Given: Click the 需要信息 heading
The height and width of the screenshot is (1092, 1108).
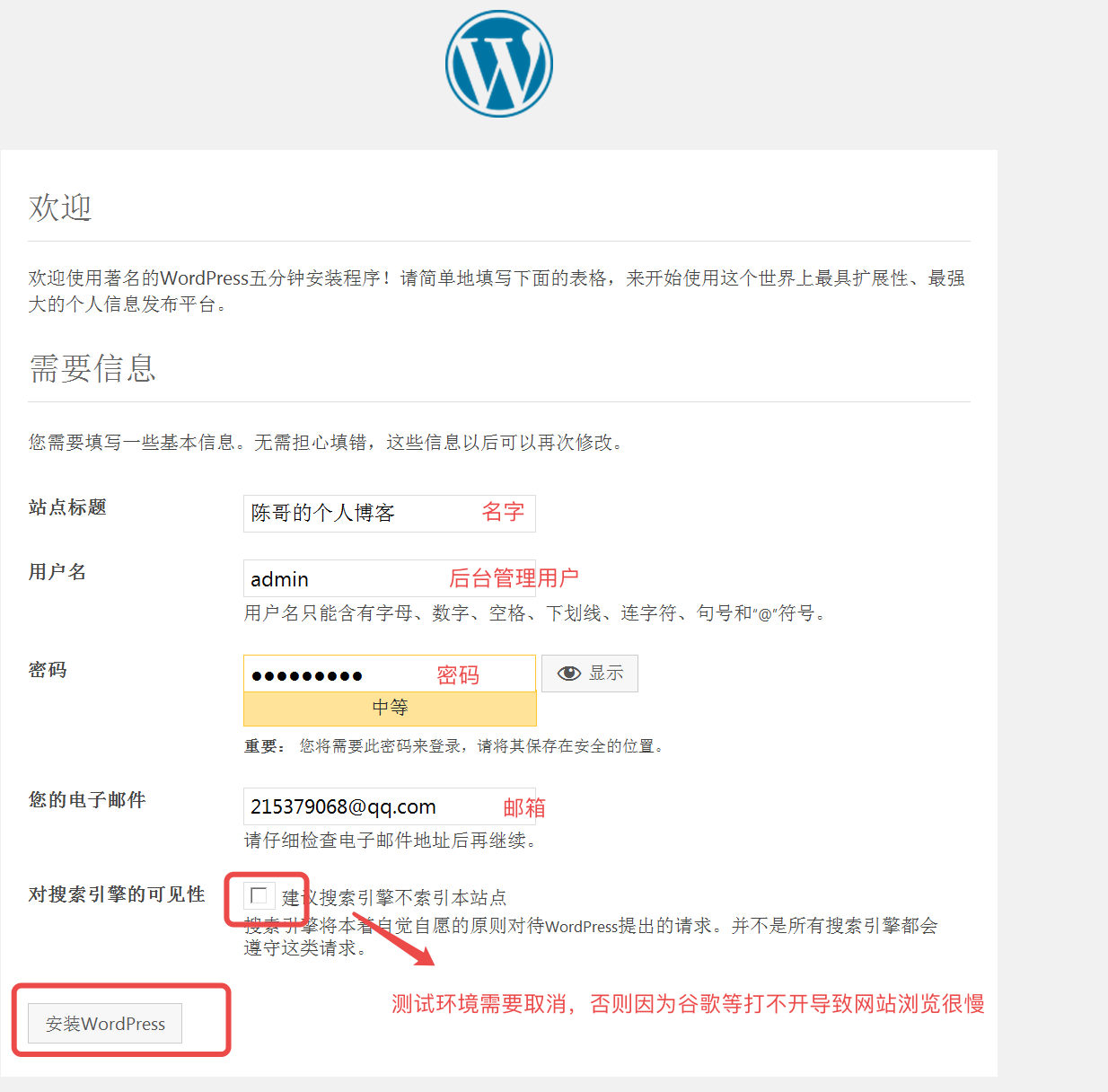Looking at the screenshot, I should click(x=92, y=368).
